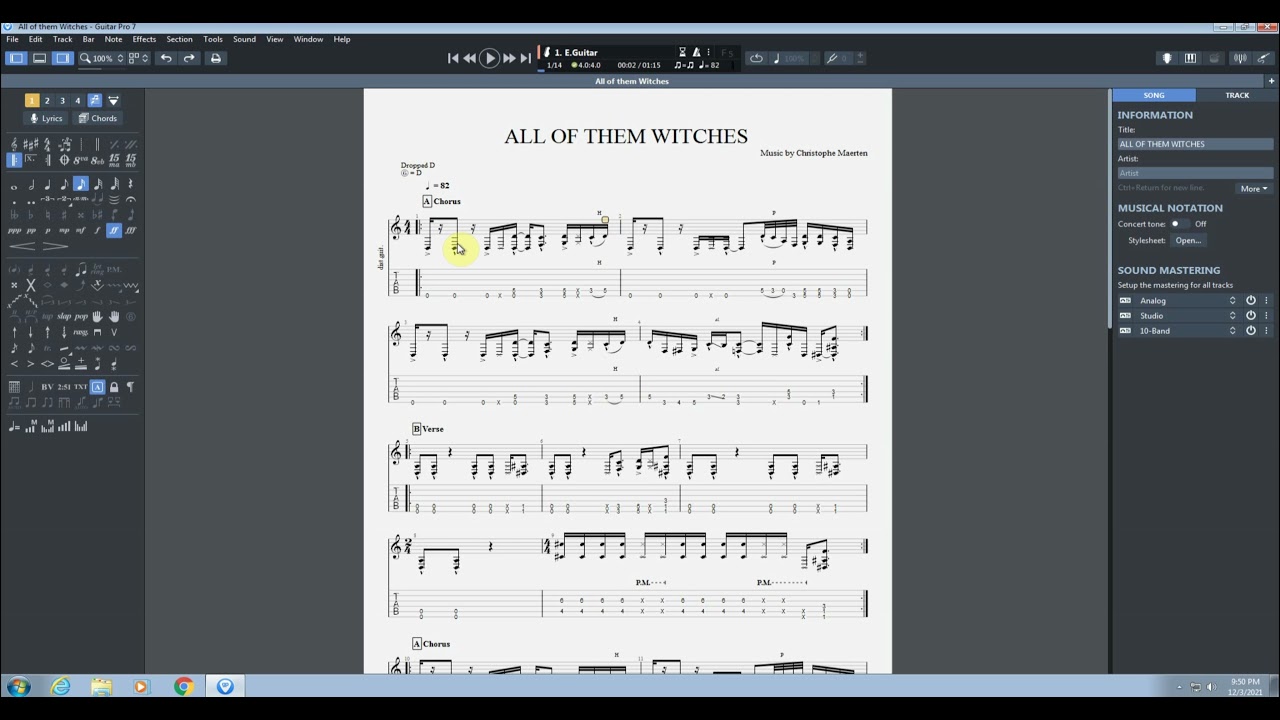Change 10-Band mastering preset
Viewport: 1280px width, 720px height.
pos(1232,330)
